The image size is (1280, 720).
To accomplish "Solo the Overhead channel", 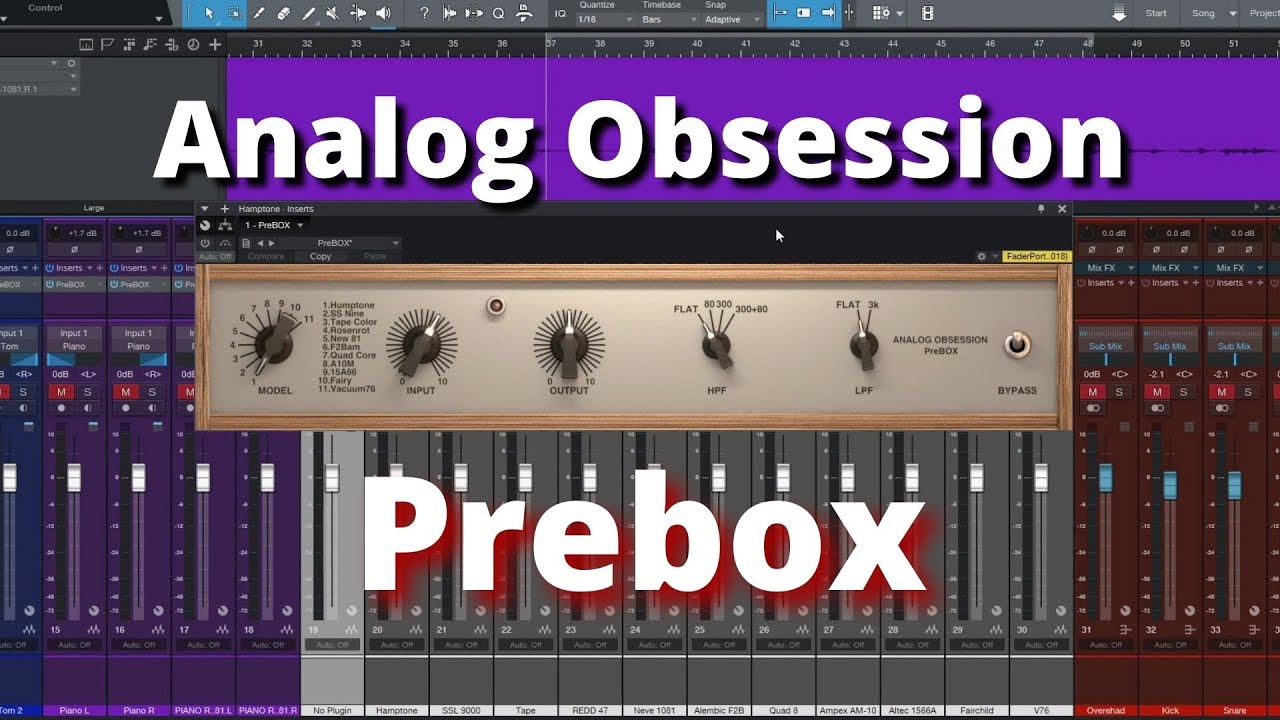I will (x=1119, y=392).
